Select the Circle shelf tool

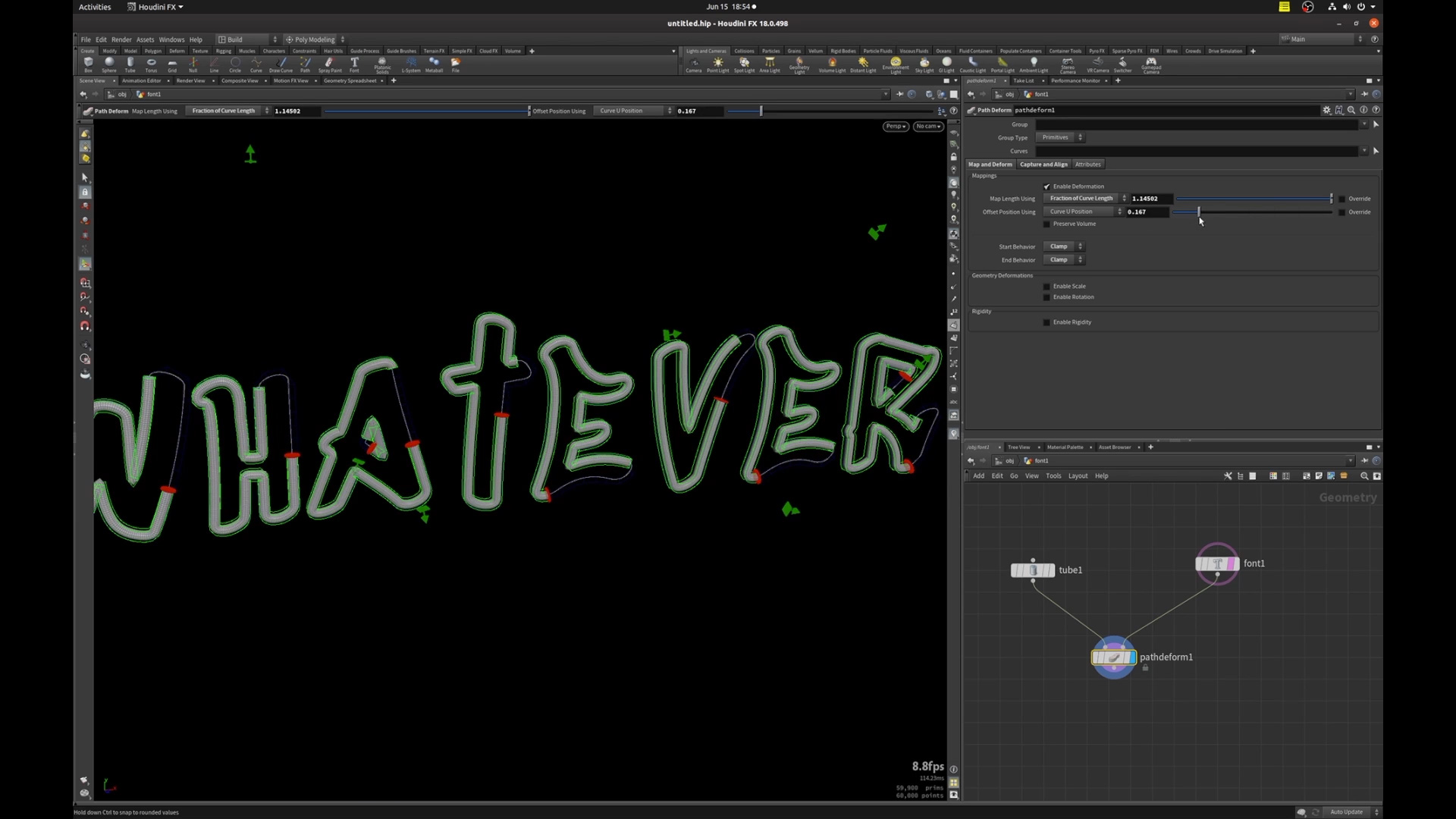[235, 64]
